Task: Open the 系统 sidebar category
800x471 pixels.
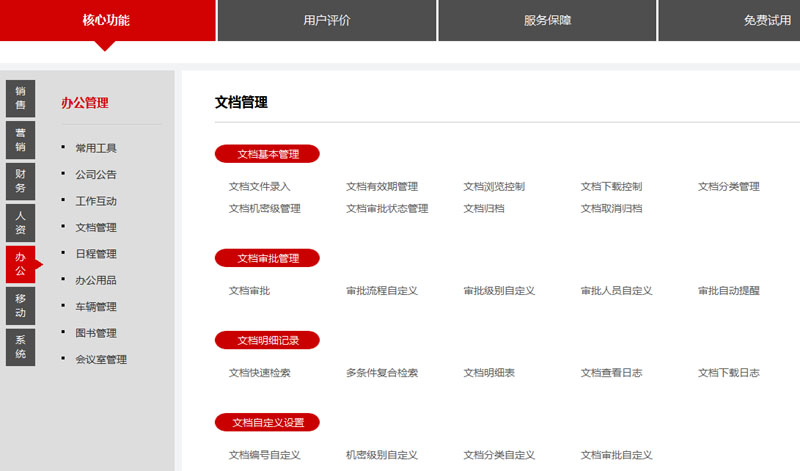Action: [x=20, y=347]
